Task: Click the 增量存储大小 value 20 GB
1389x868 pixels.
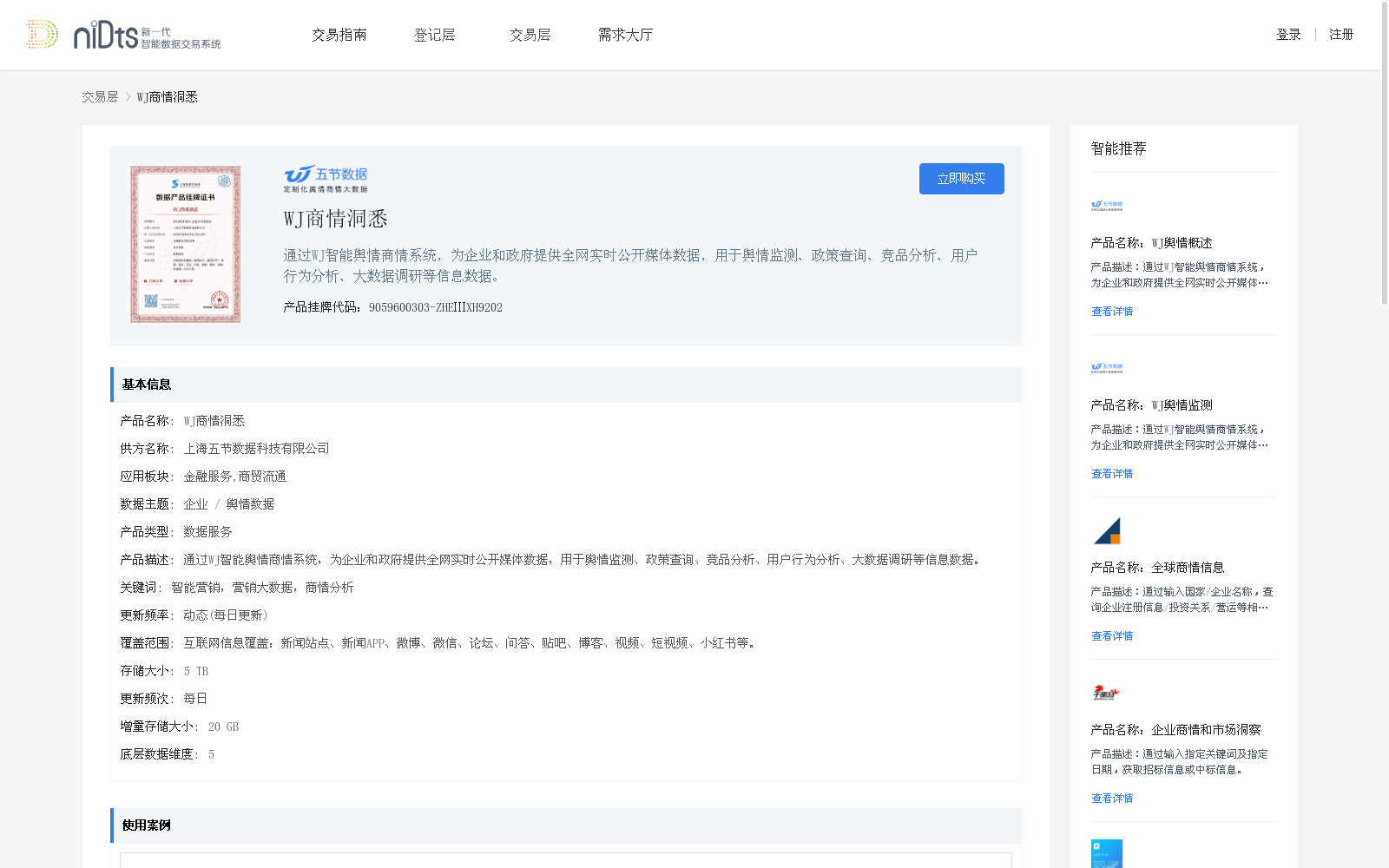Action: [x=223, y=727]
